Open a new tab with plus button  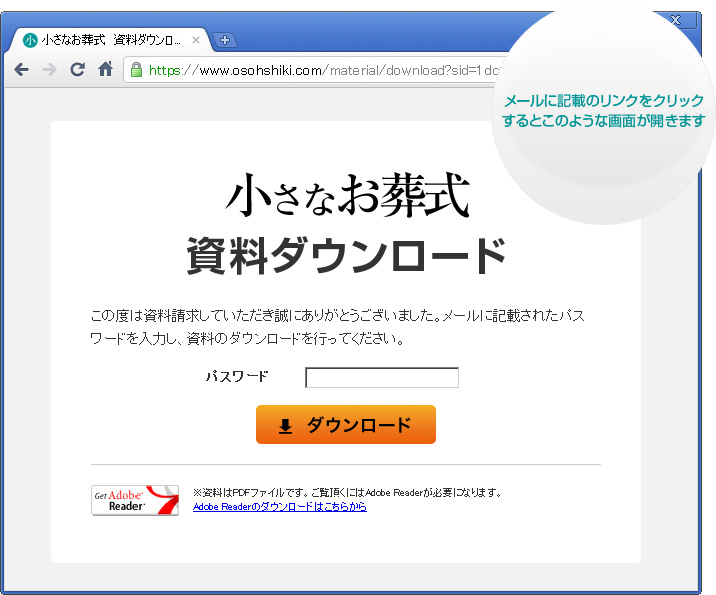click(x=225, y=40)
